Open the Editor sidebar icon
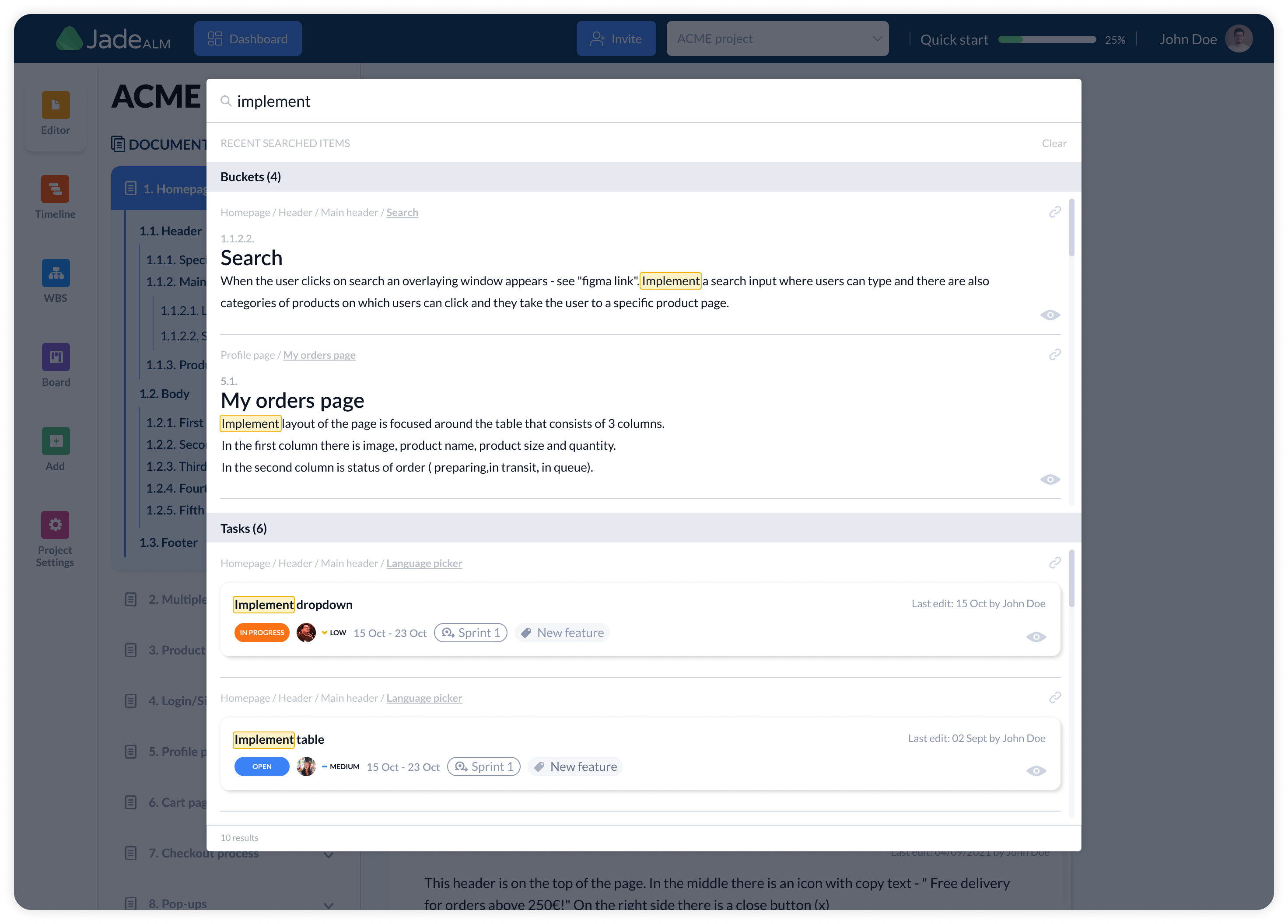Viewport: 1288px width, 924px height. pos(56,105)
